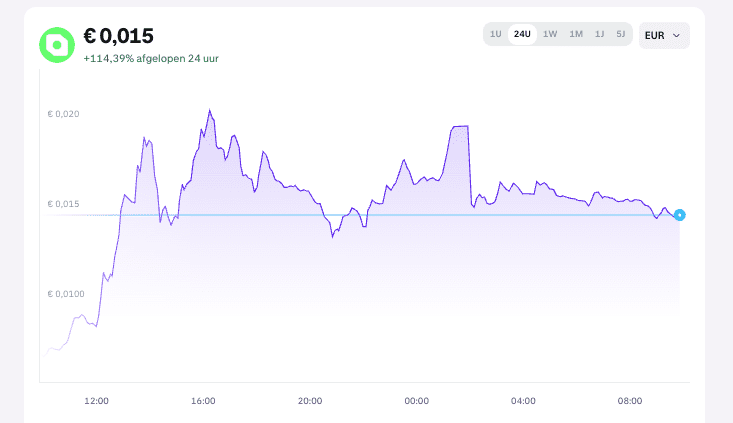The image size is (733, 423).
Task: Select the 1U timeframe tab
Action: point(495,34)
